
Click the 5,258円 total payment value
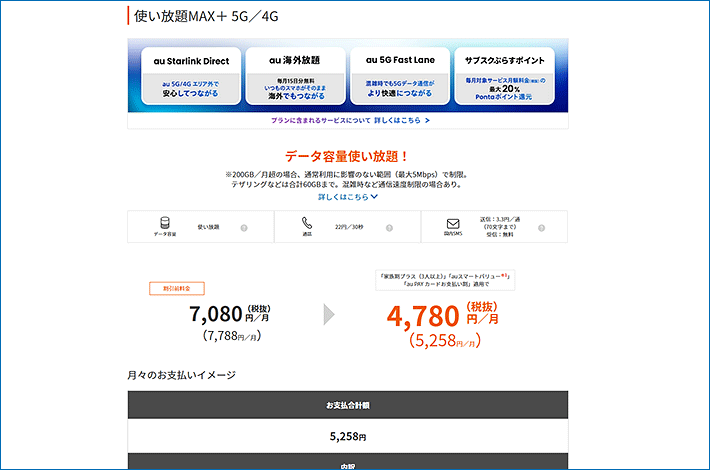pyautogui.click(x=348, y=436)
